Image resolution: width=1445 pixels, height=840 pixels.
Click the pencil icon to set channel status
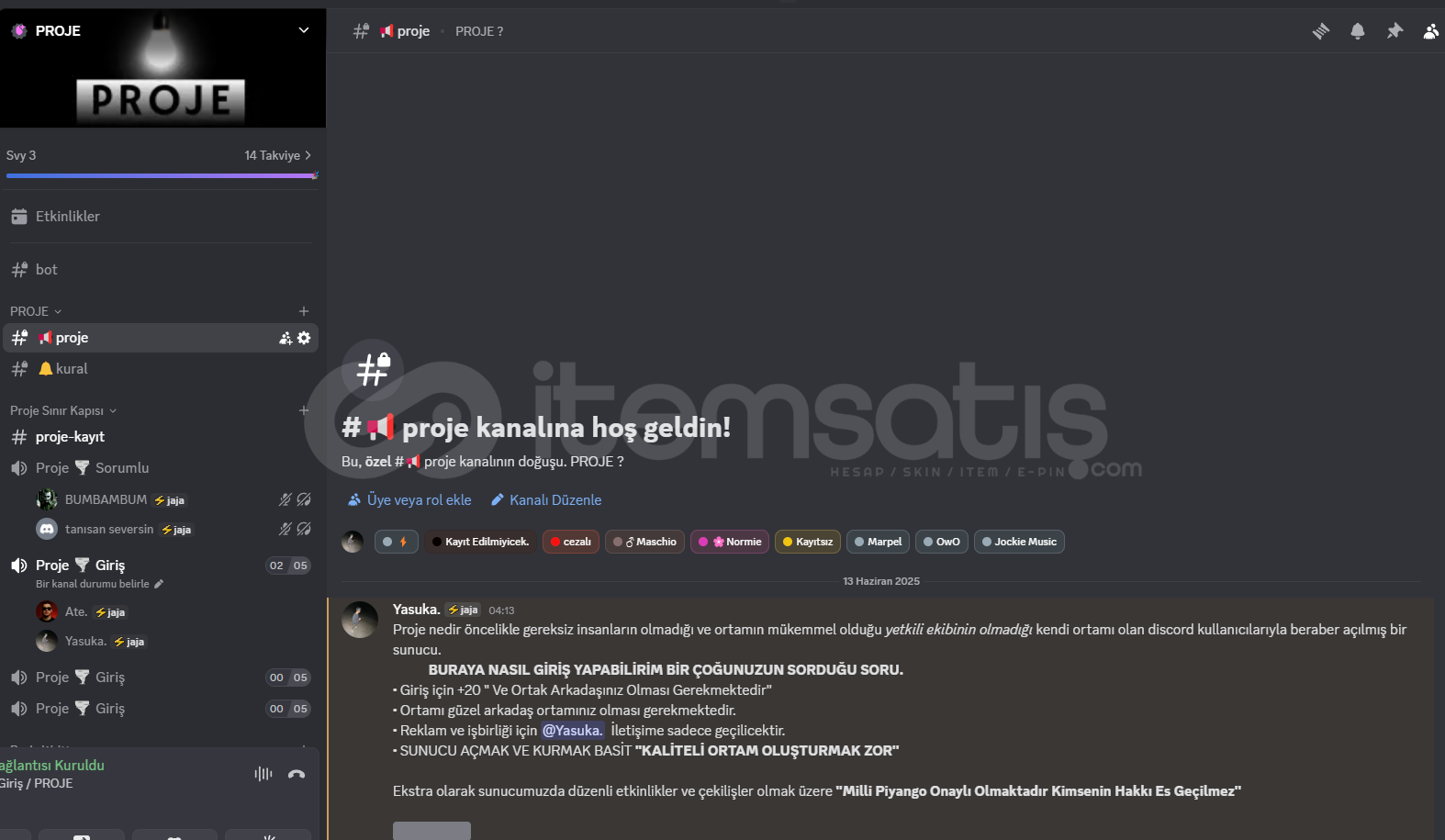[x=159, y=584]
